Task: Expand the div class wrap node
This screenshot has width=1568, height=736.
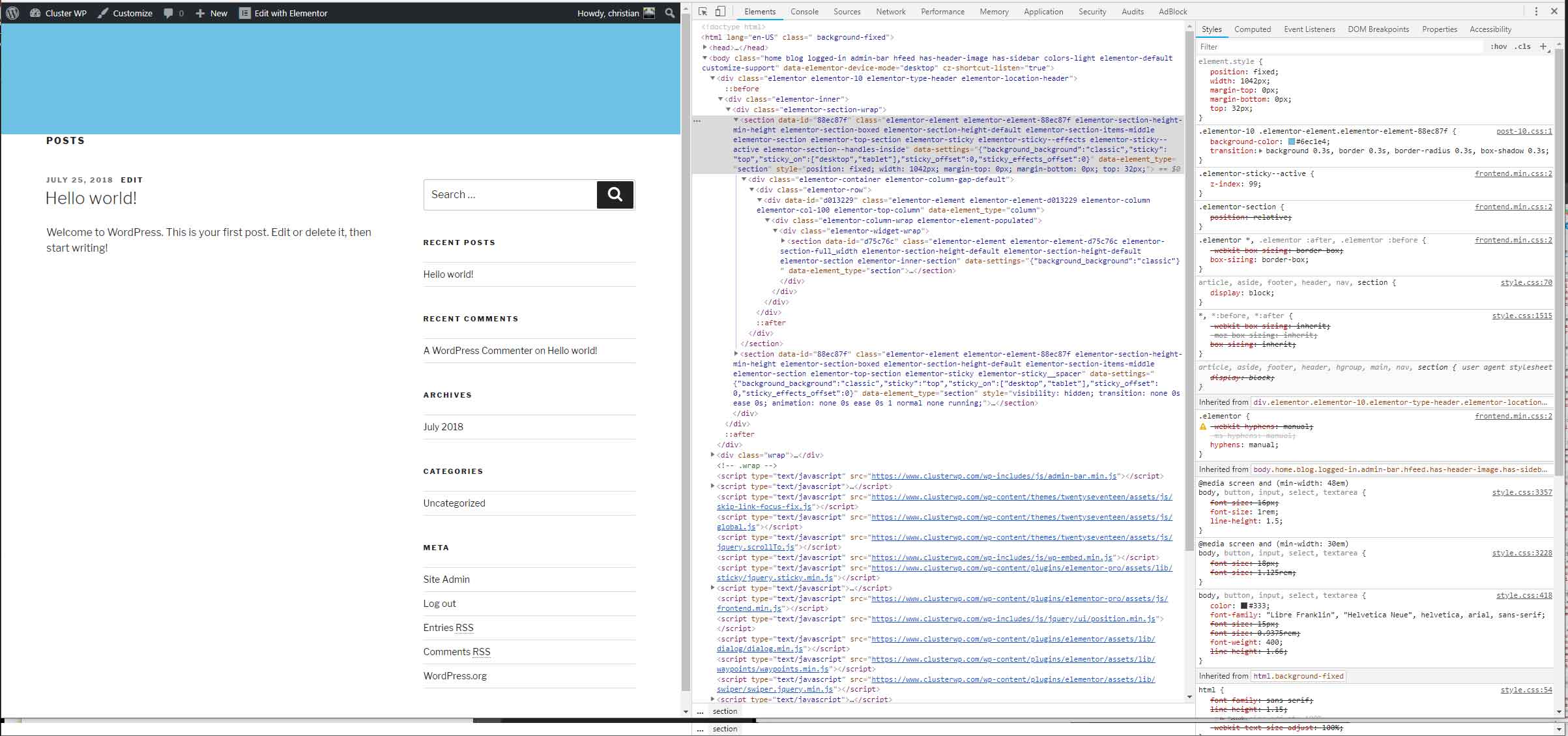Action: click(712, 455)
